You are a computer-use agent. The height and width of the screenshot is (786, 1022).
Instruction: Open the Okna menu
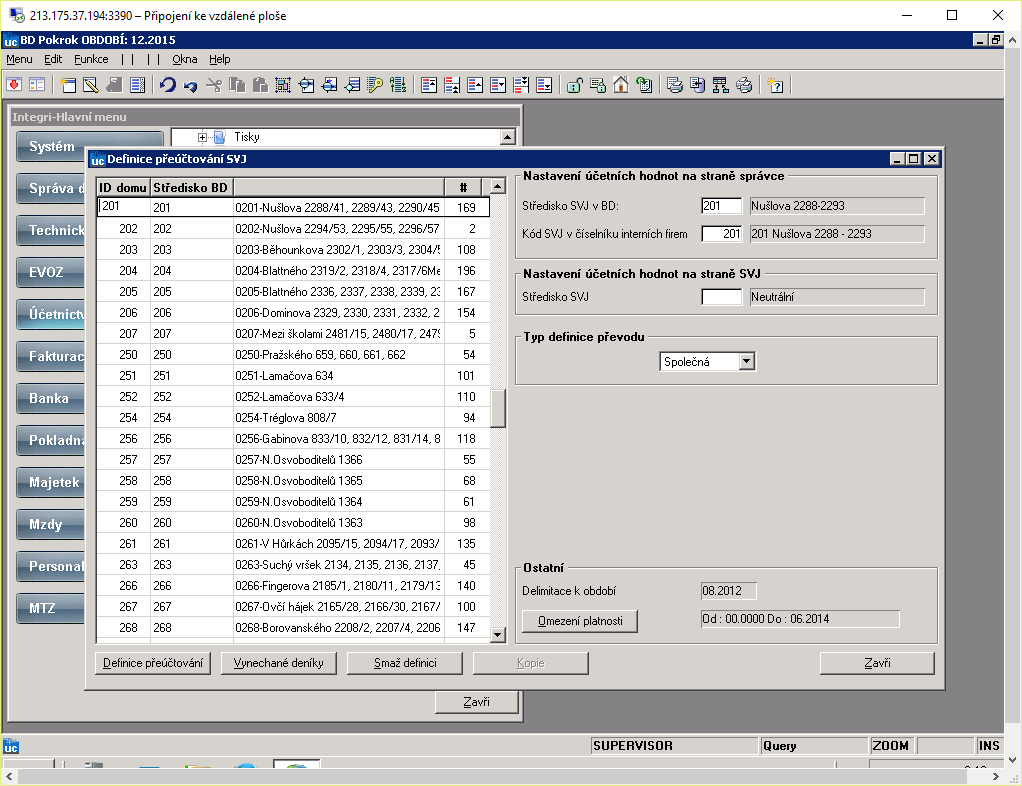184,59
